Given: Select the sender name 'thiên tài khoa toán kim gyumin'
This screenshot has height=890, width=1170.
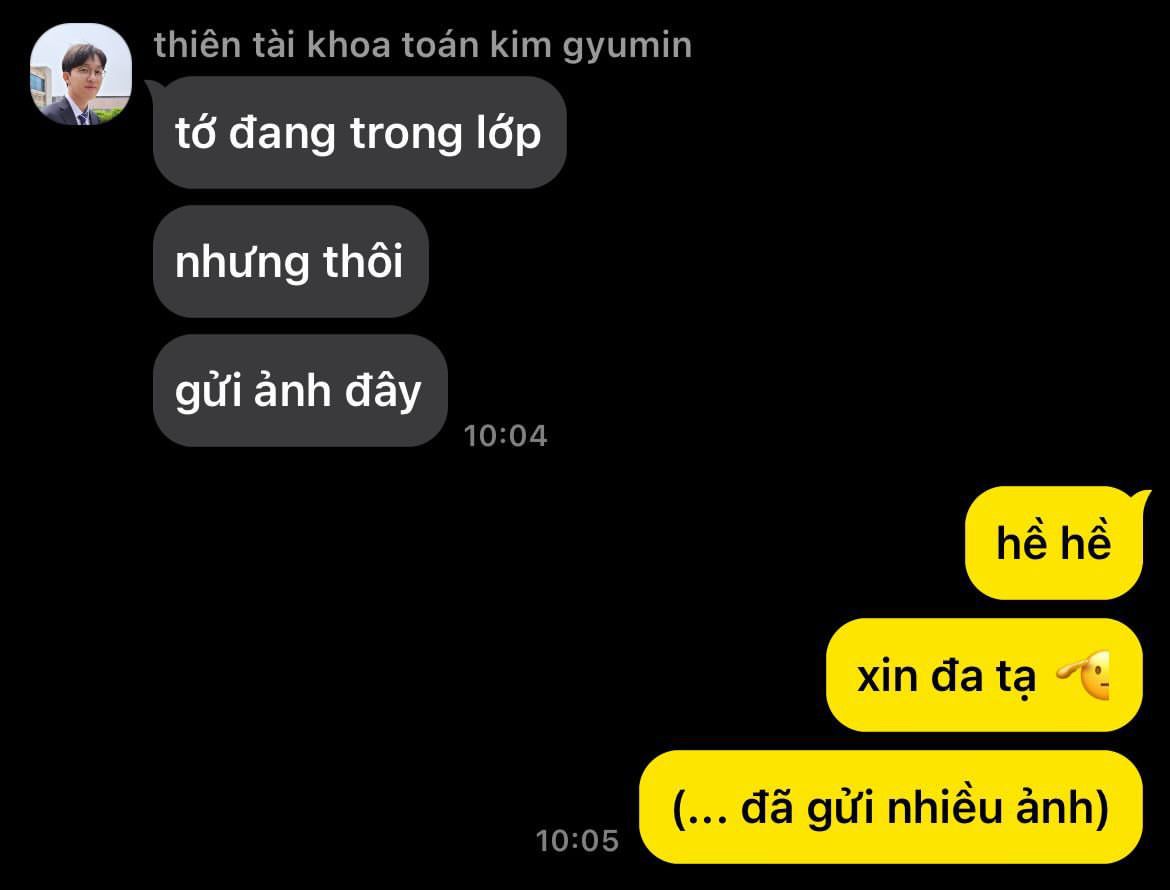Looking at the screenshot, I should point(423,45).
